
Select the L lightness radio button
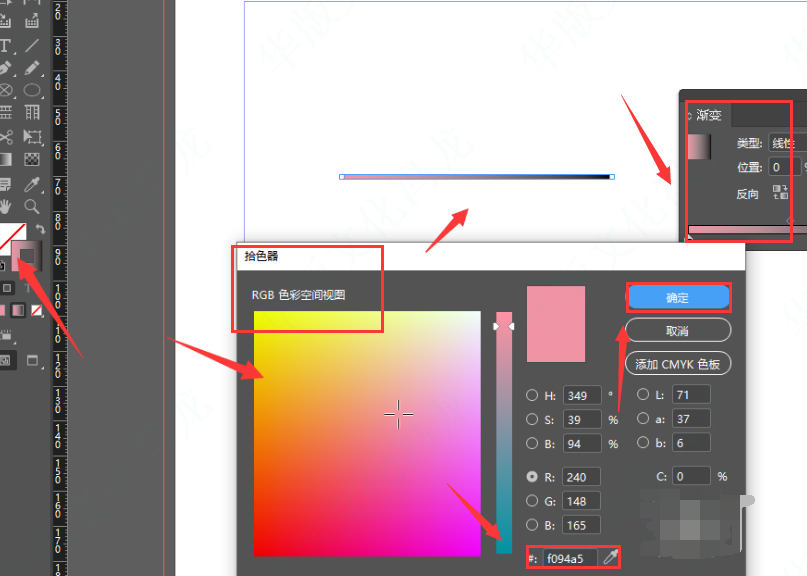click(642, 395)
